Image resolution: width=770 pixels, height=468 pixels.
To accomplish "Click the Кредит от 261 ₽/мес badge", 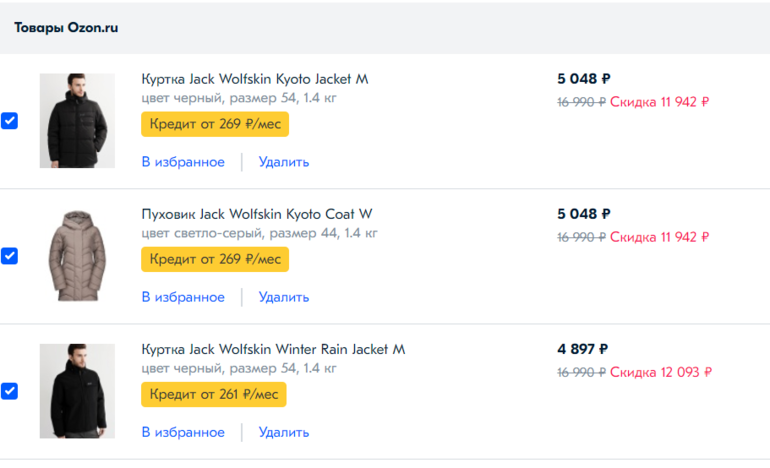I will pos(214,394).
